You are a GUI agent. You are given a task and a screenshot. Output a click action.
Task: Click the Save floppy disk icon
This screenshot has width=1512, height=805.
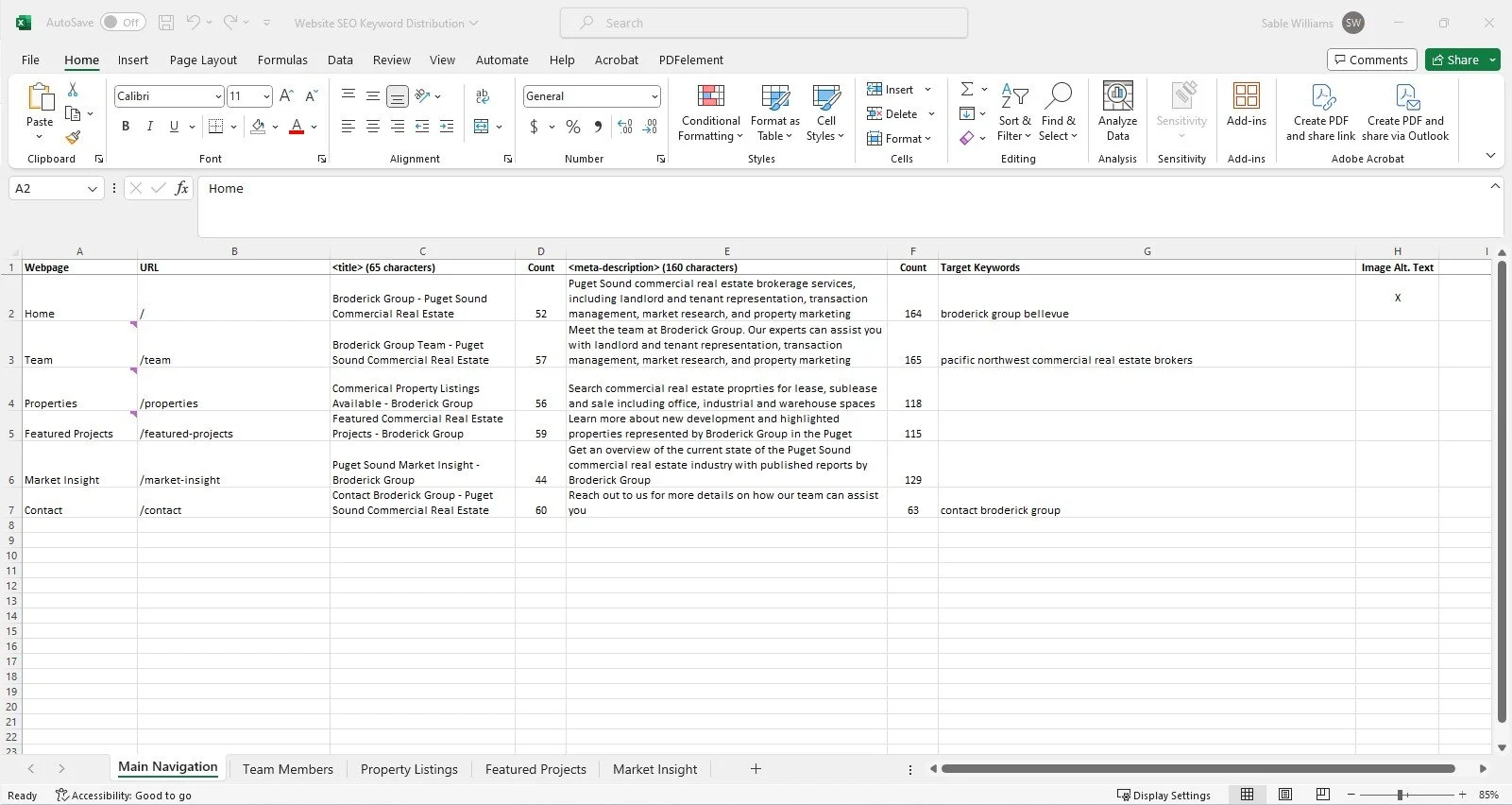pos(166,23)
